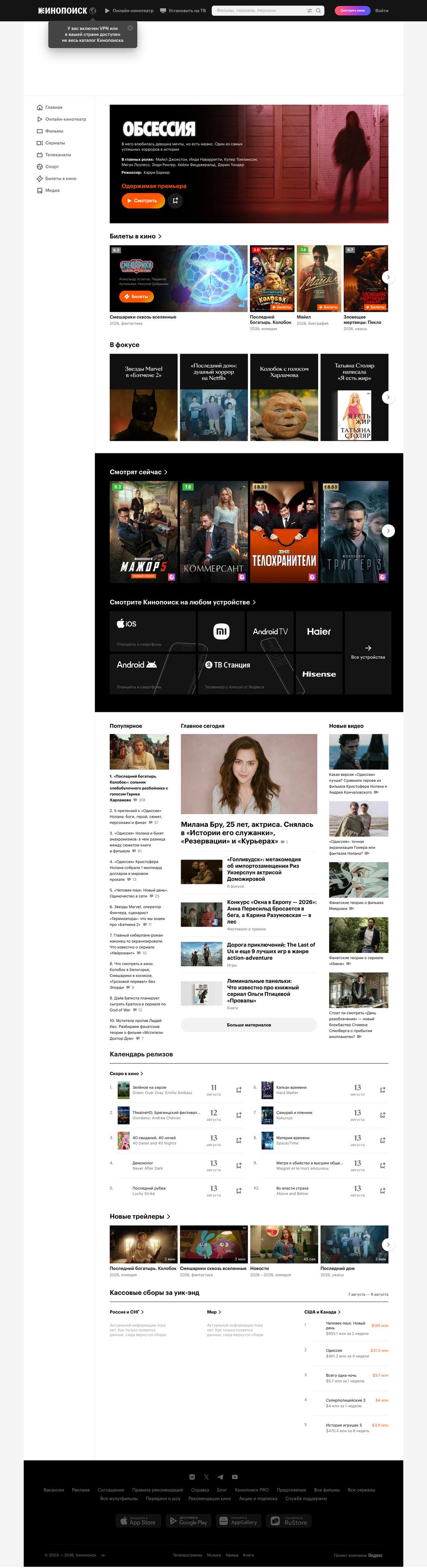The height and width of the screenshot is (1568, 427).
Task: Open Все устройства arrow tile
Action: pos(368,652)
